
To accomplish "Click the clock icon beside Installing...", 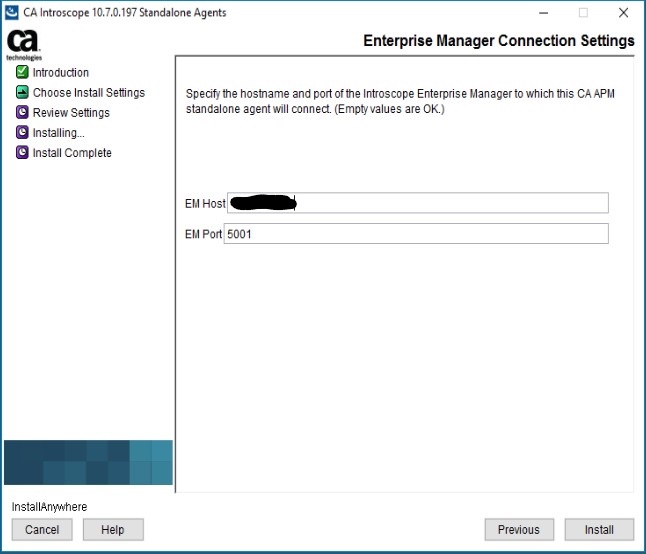I will point(22,132).
